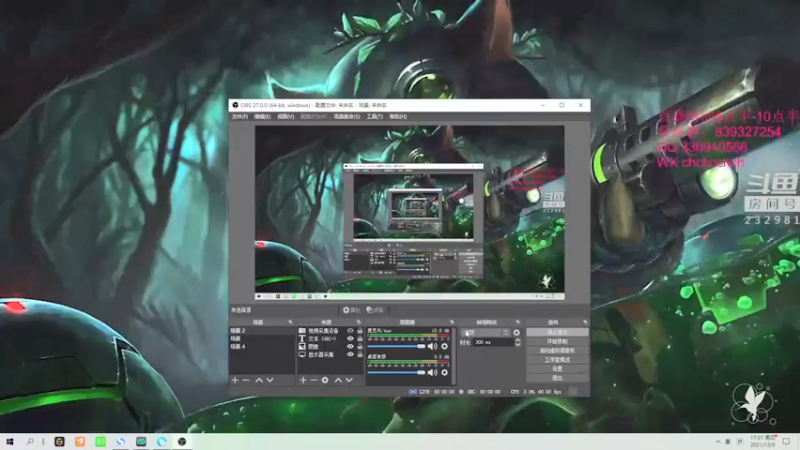Click the transition duration field 300 ms
800x450 pixels.
coord(493,342)
